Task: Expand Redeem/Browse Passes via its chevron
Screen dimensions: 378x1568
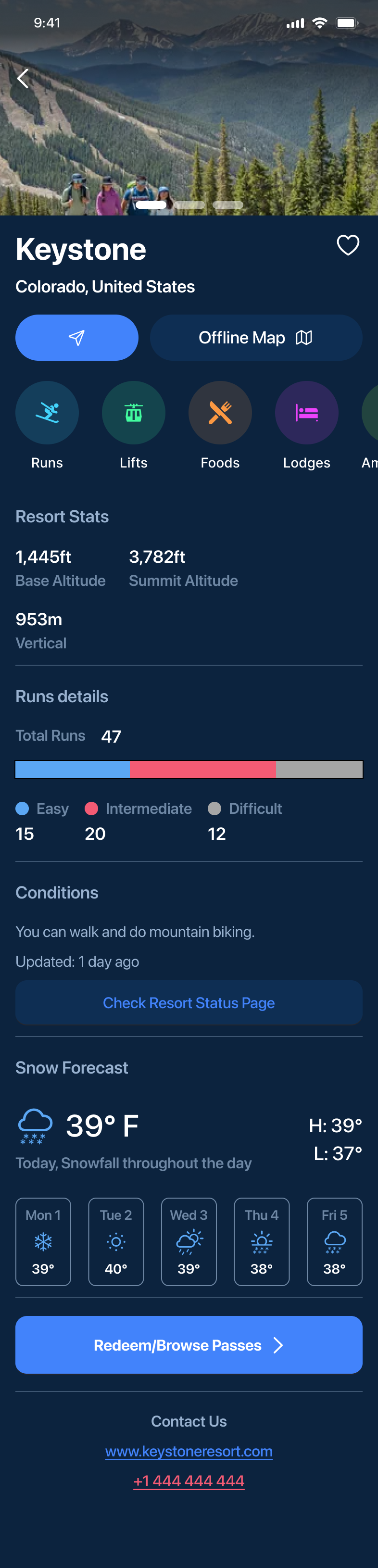Action: (x=278, y=1345)
